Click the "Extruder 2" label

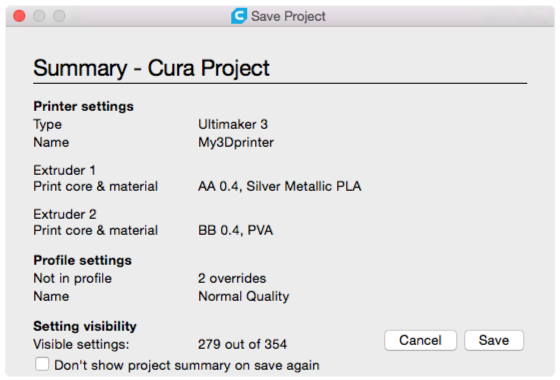(65, 214)
